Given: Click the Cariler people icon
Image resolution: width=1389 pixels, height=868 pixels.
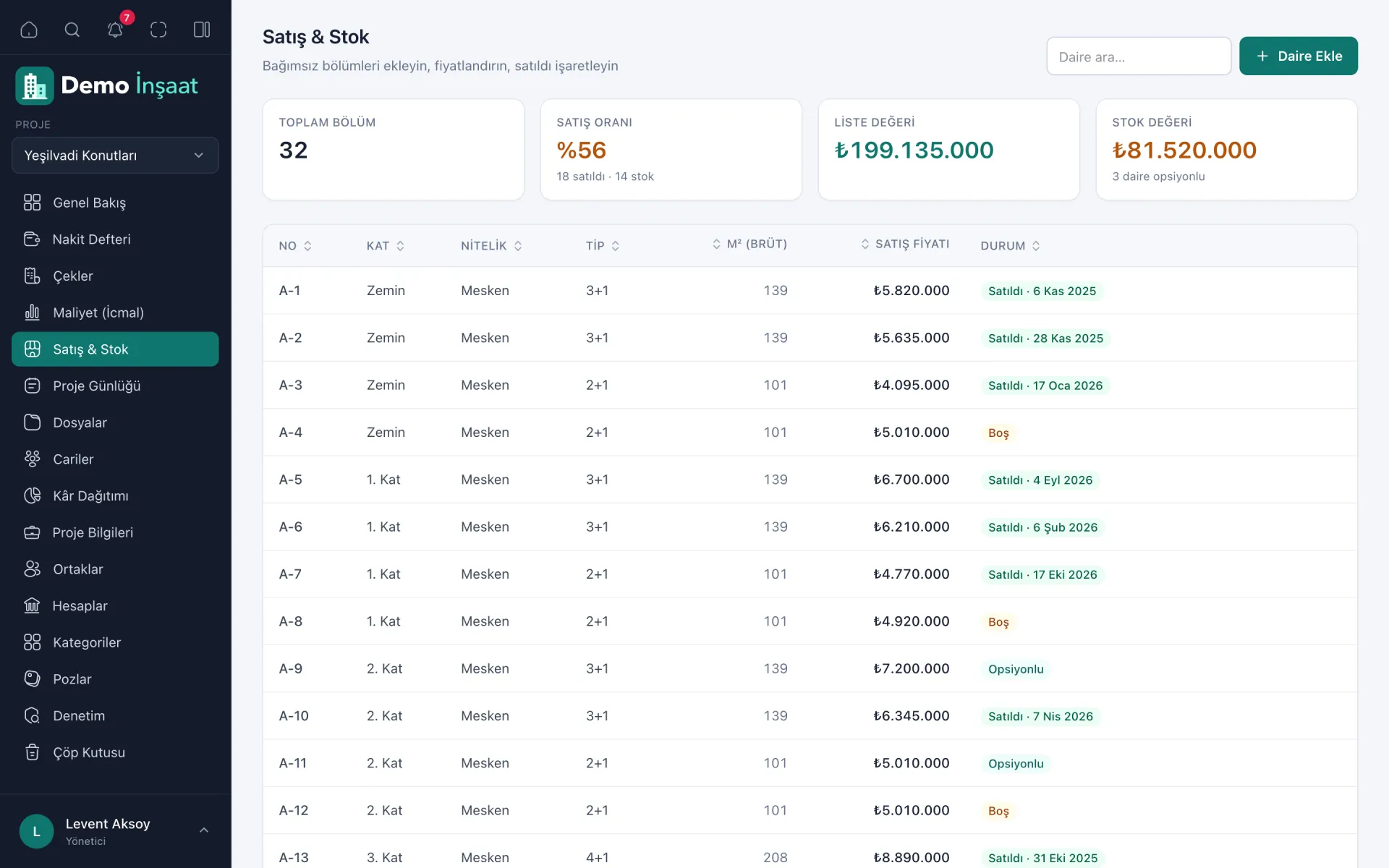Looking at the screenshot, I should click(32, 459).
